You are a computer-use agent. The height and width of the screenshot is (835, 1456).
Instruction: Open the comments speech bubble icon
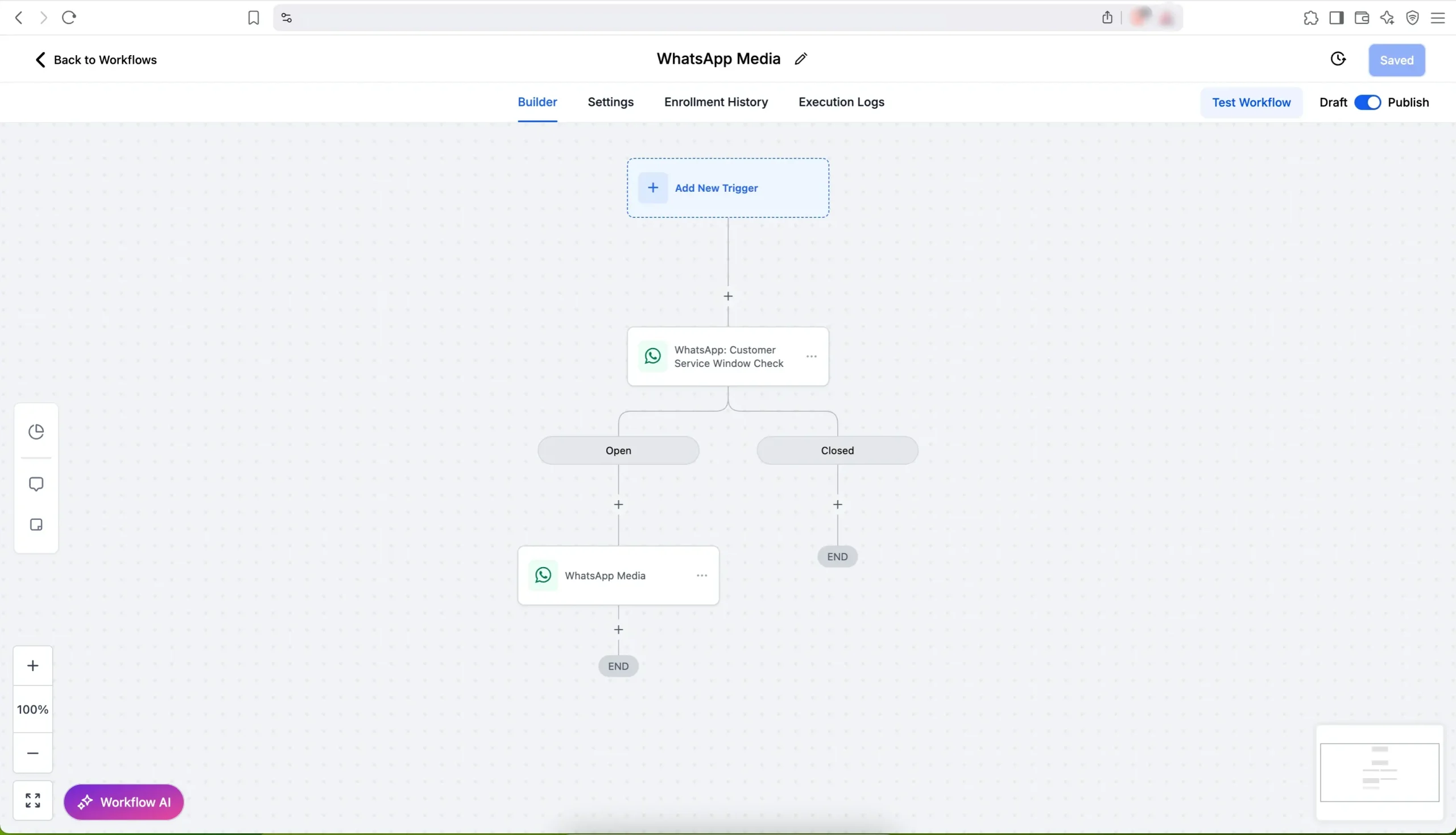pos(37,485)
